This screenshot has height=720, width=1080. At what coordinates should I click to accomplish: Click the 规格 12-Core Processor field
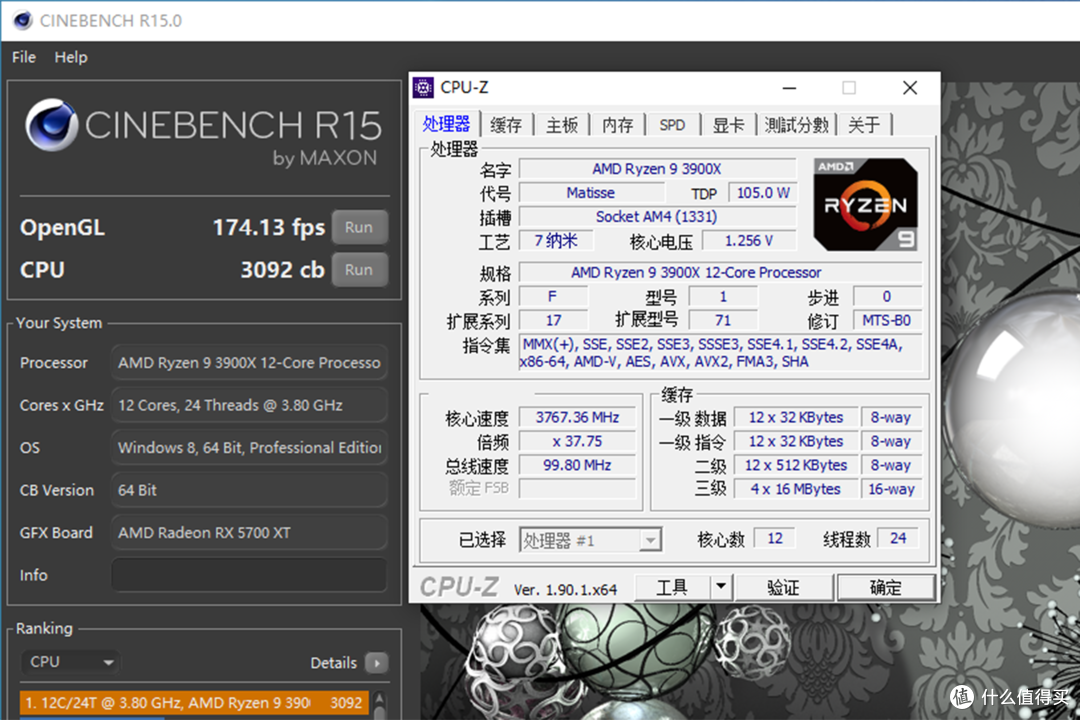click(x=720, y=272)
